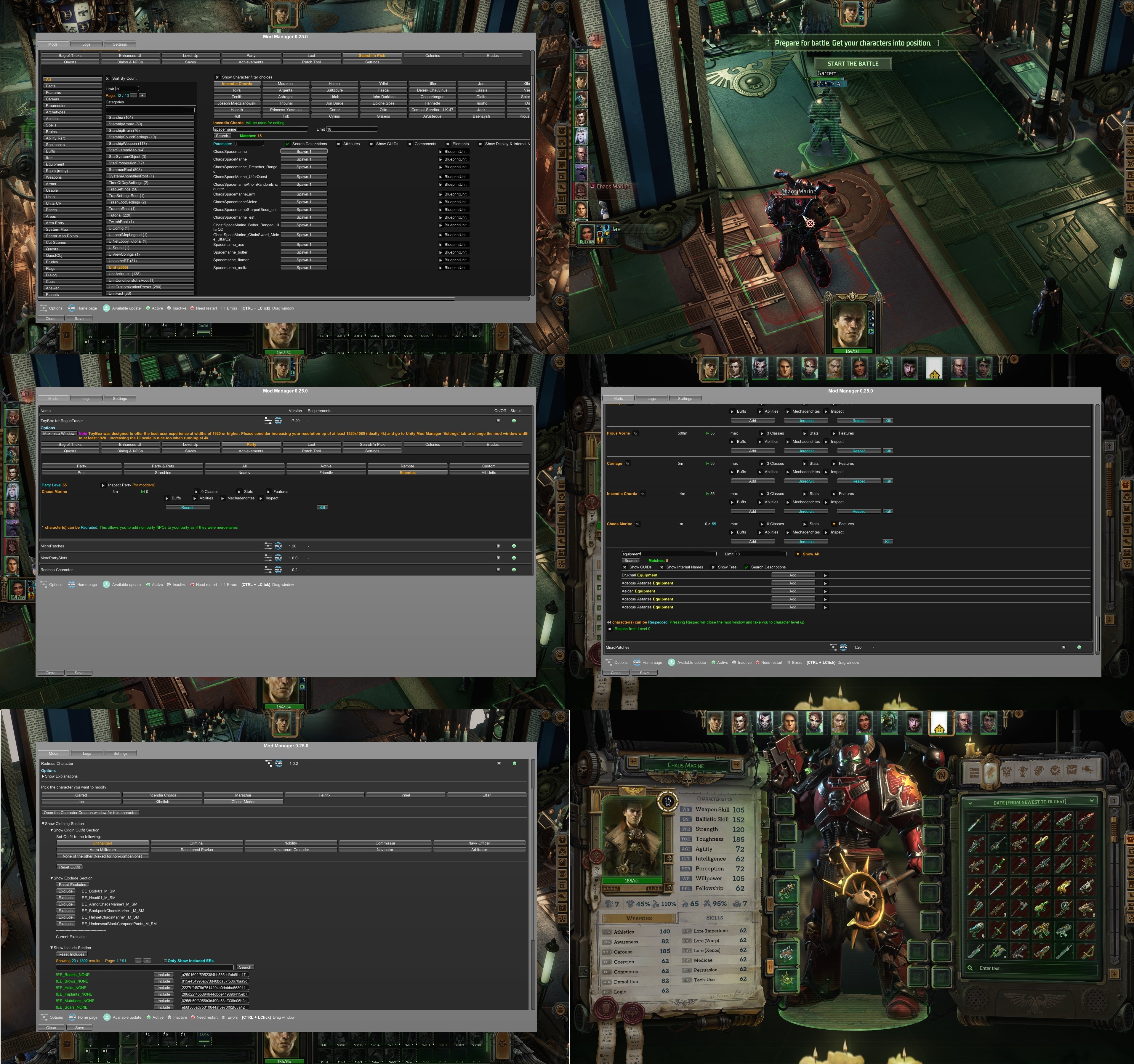Toggle the Respec from Level 0 checkbox
1134x1064 pixels.
(610, 629)
